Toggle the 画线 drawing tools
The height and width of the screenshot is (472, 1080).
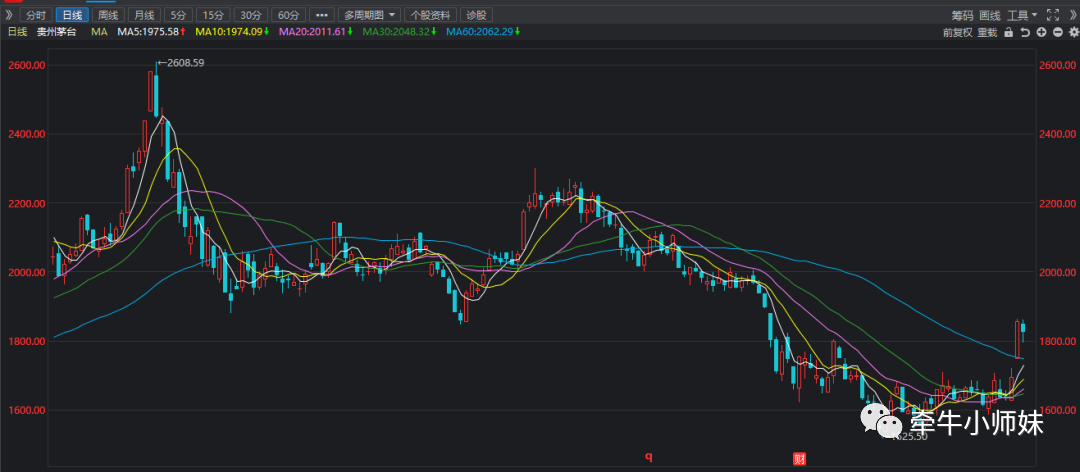[990, 15]
